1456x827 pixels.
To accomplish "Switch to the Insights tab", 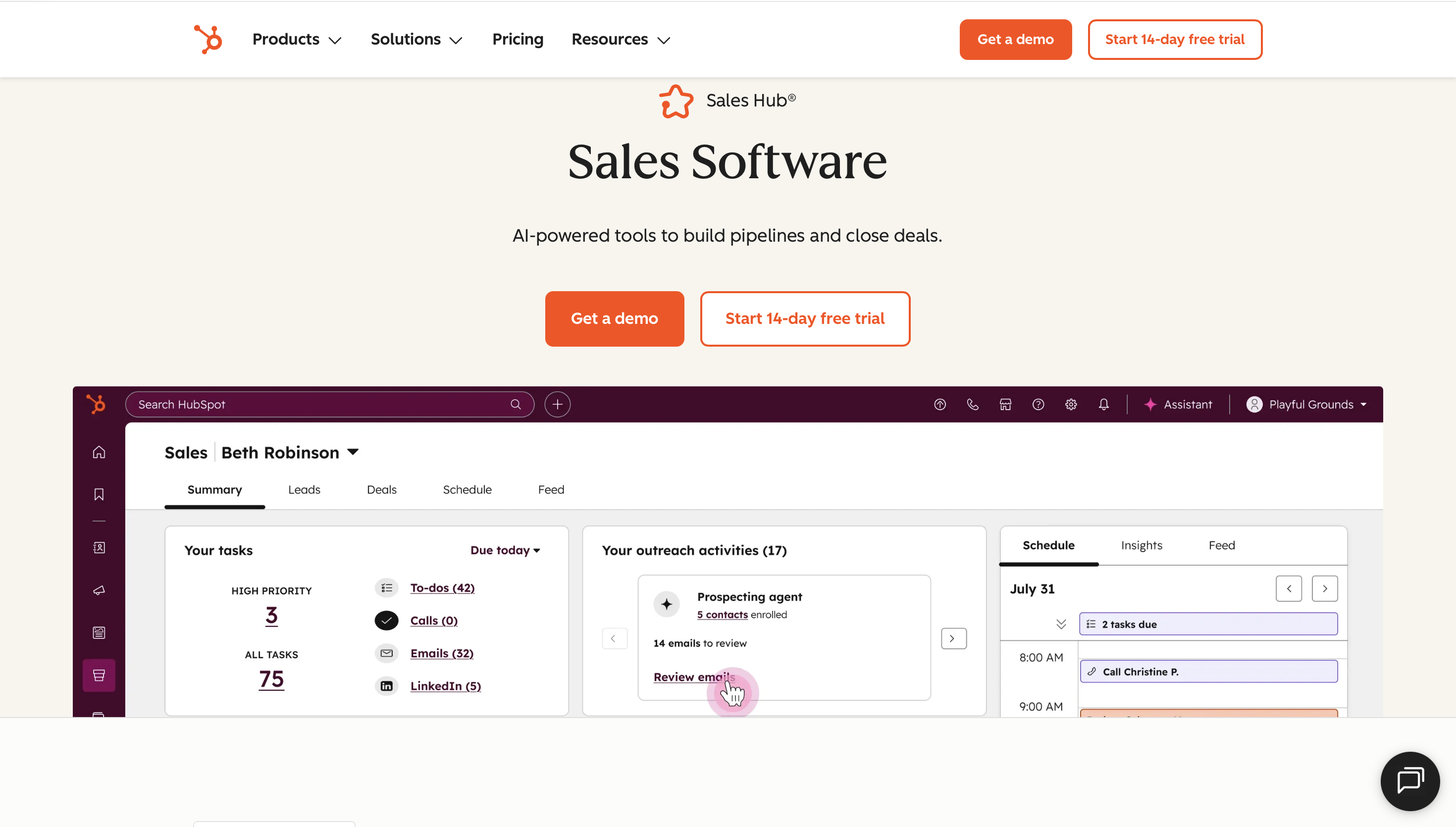I will (1142, 545).
